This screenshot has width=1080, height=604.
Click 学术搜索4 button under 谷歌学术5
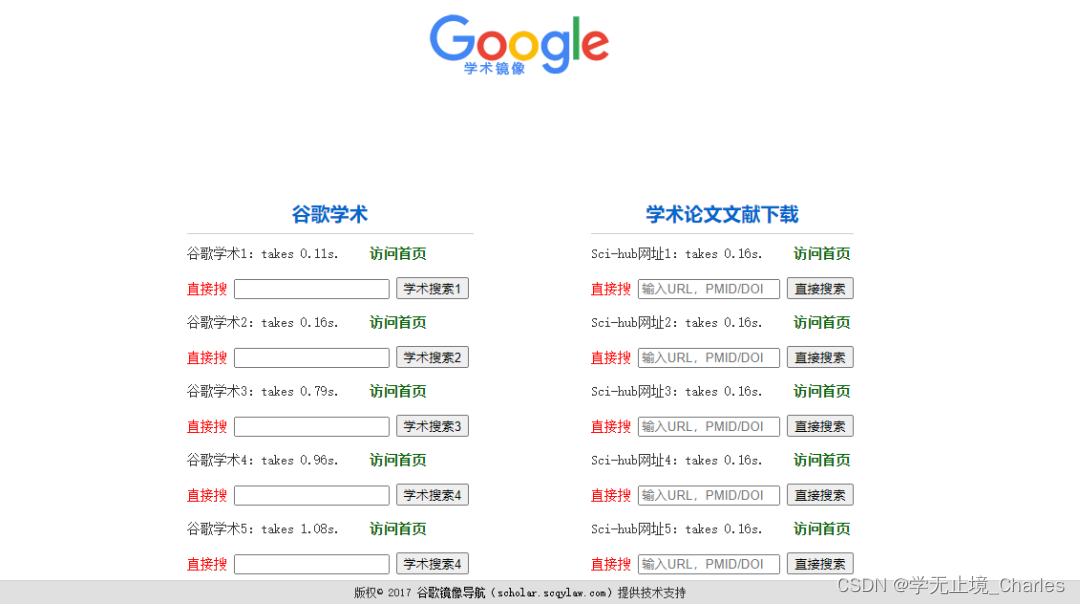433,564
